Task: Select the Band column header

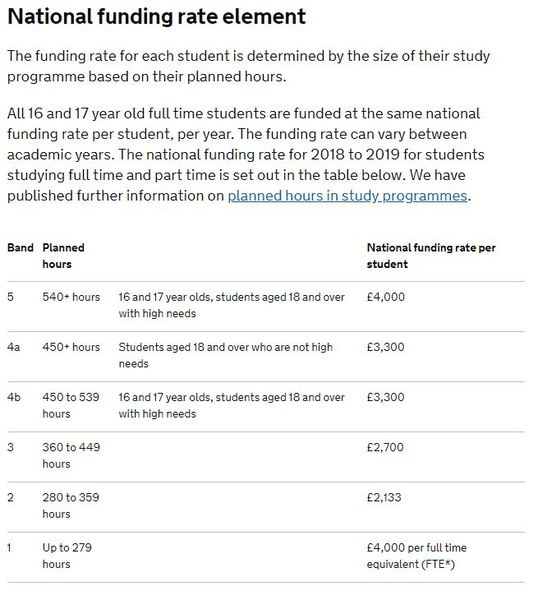Action: pyautogui.click(x=20, y=248)
